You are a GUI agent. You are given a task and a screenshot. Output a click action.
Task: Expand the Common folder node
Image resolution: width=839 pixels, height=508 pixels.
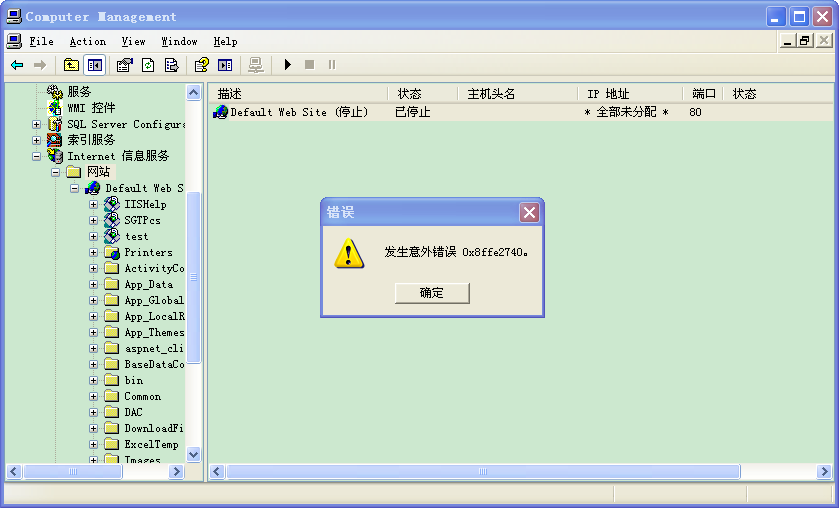94,397
